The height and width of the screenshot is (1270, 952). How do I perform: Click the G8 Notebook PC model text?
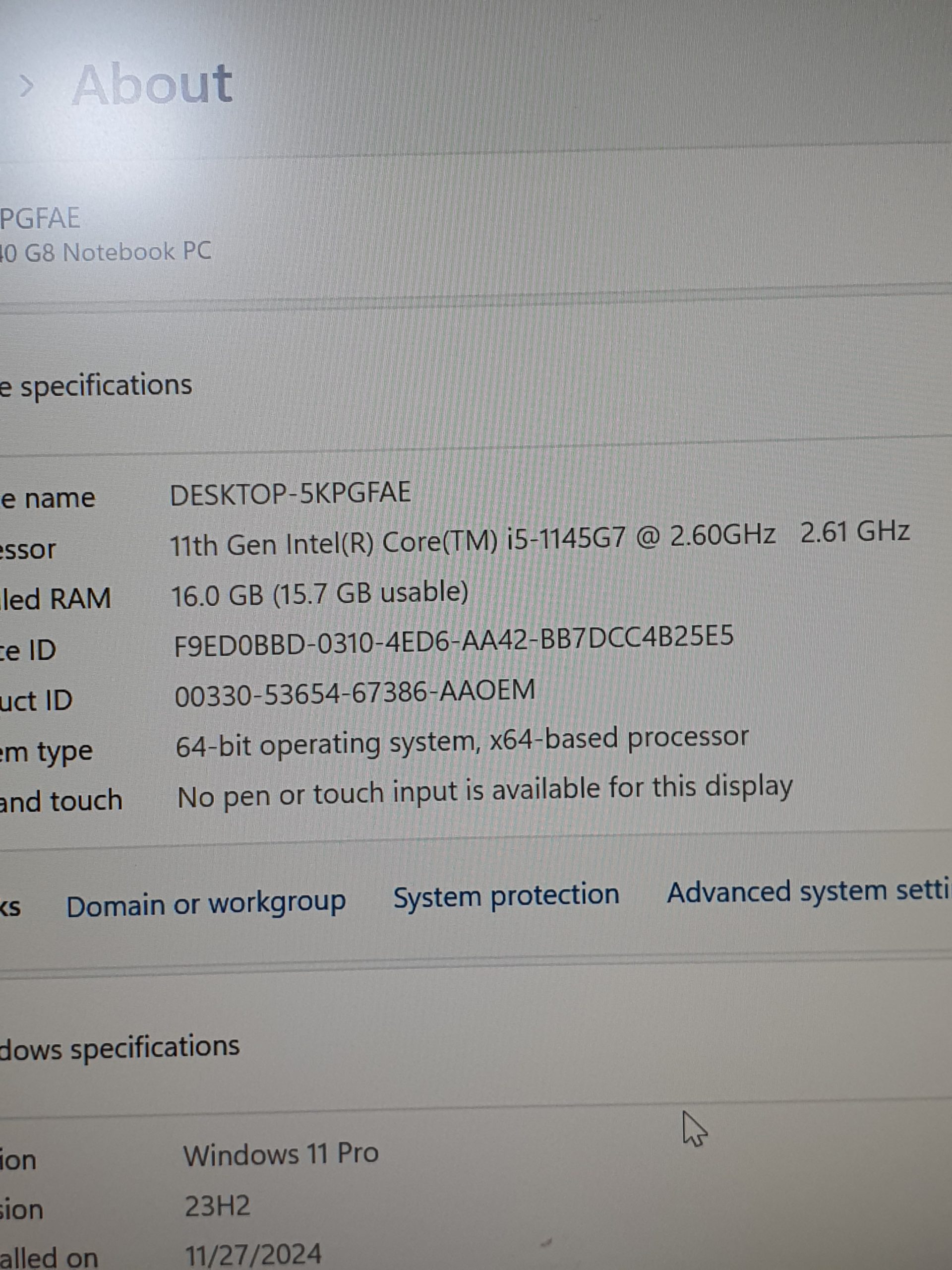pos(106,252)
